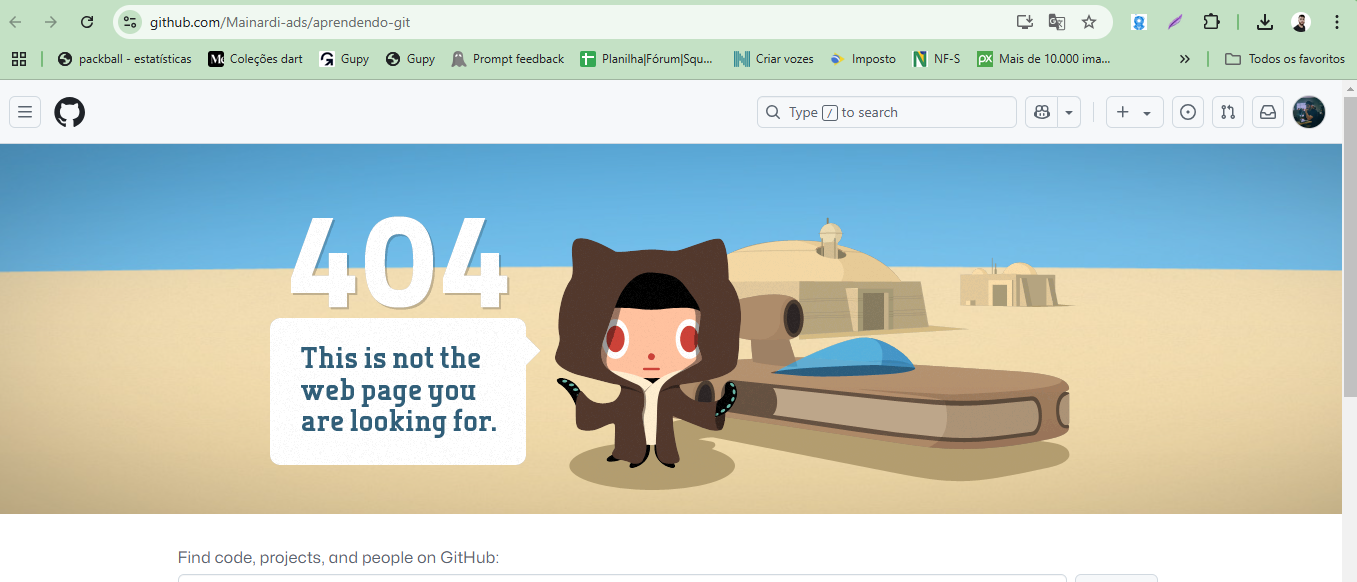Click the blue extension icon in the Chrome toolbar
The height and width of the screenshot is (582, 1357).
(1138, 22)
